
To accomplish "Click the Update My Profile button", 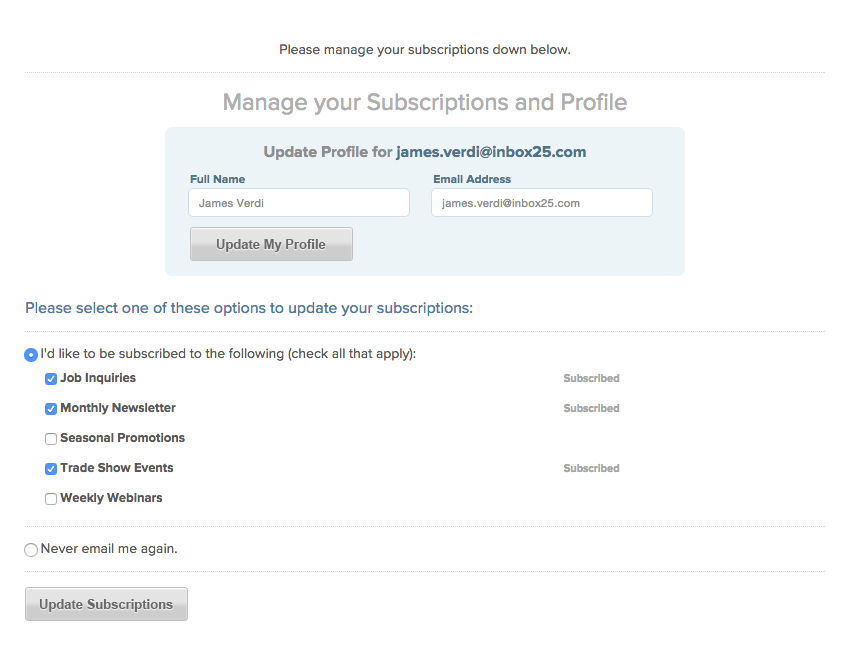I will pos(271,244).
